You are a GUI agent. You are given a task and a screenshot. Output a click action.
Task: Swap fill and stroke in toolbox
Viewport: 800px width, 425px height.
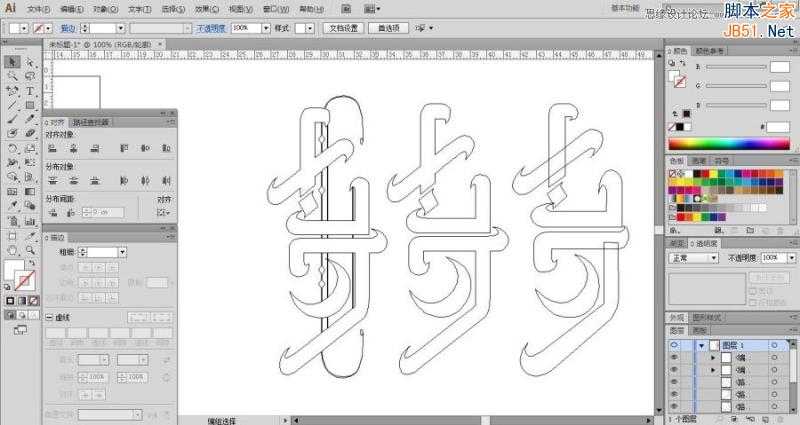click(32, 263)
